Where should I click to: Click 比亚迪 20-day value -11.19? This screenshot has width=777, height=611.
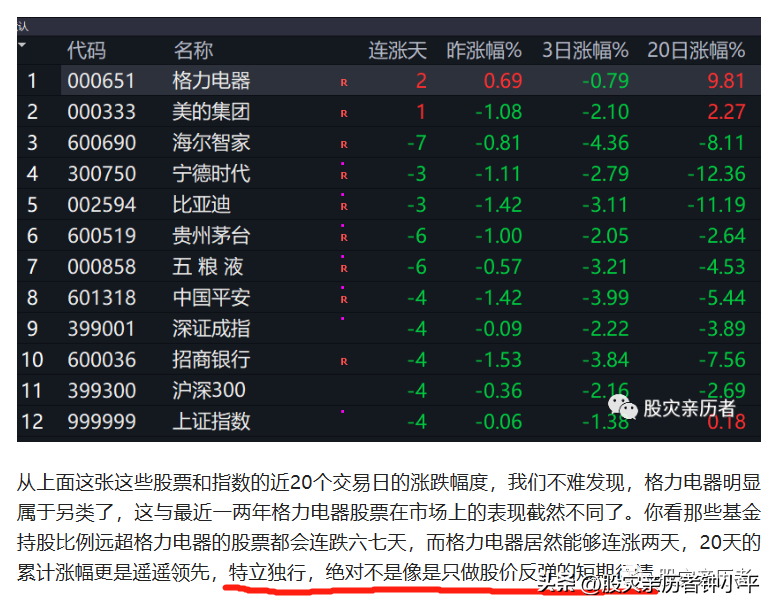coord(717,205)
